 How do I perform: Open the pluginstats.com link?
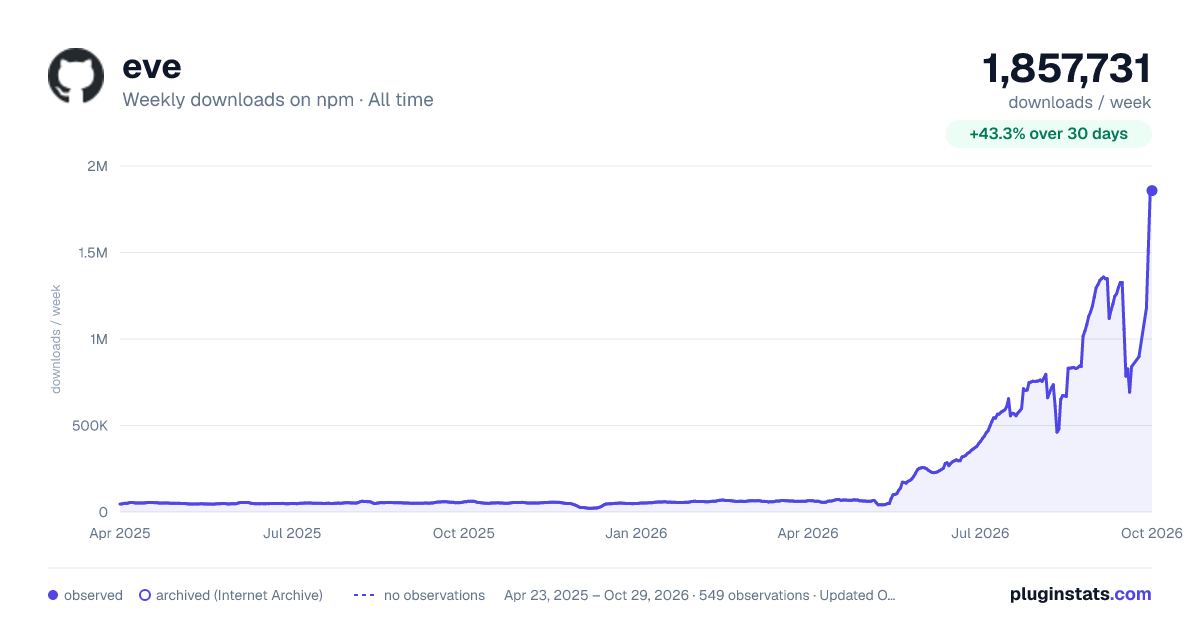[1080, 594]
